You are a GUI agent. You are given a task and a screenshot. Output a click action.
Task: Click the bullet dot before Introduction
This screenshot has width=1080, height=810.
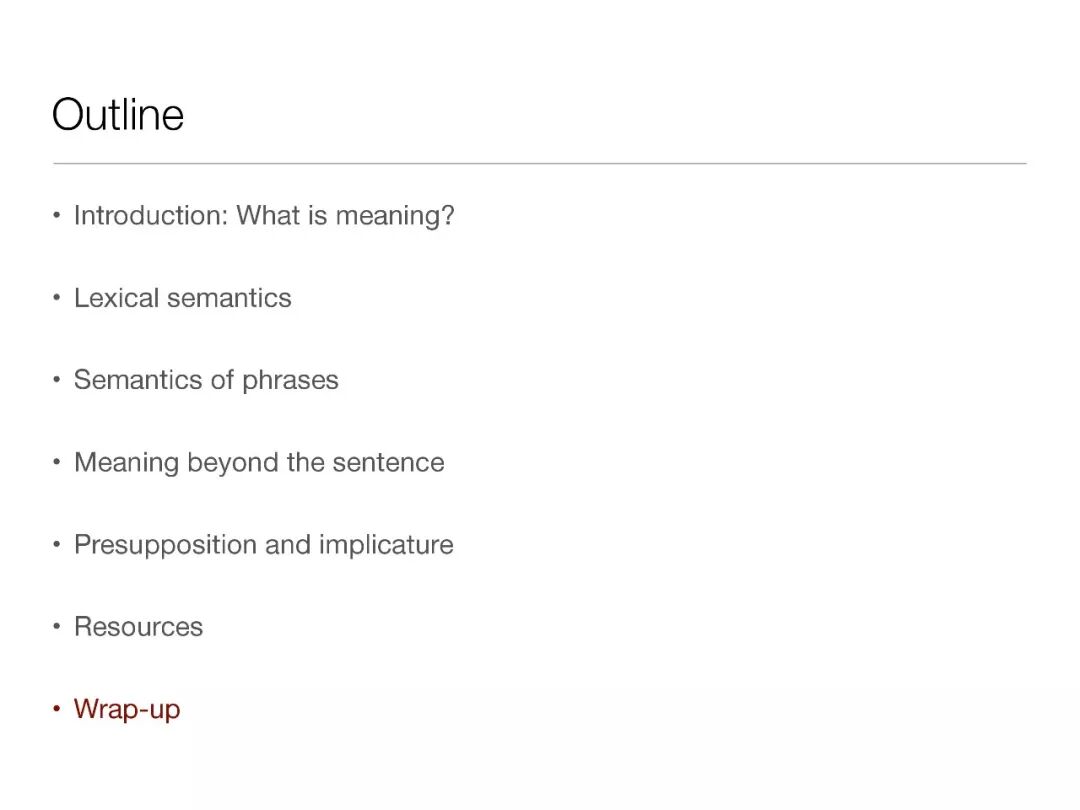(57, 216)
